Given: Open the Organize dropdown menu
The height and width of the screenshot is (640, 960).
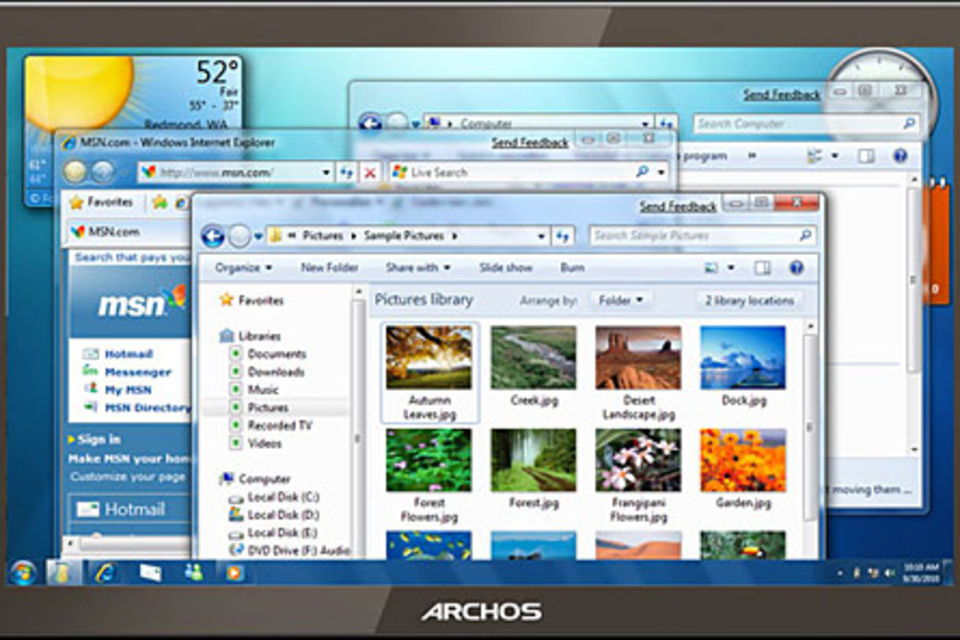Looking at the screenshot, I should click(243, 268).
